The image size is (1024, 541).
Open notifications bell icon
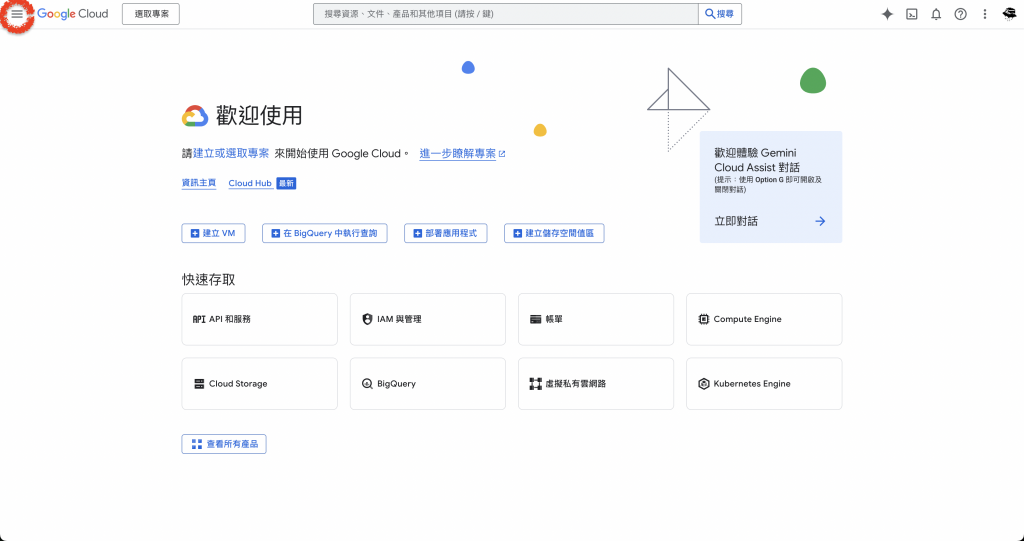point(936,14)
